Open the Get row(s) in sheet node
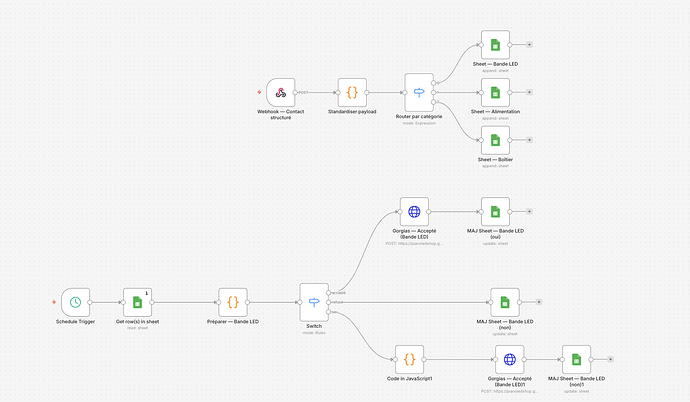Image resolution: width=690 pixels, height=402 pixels. click(x=137, y=302)
